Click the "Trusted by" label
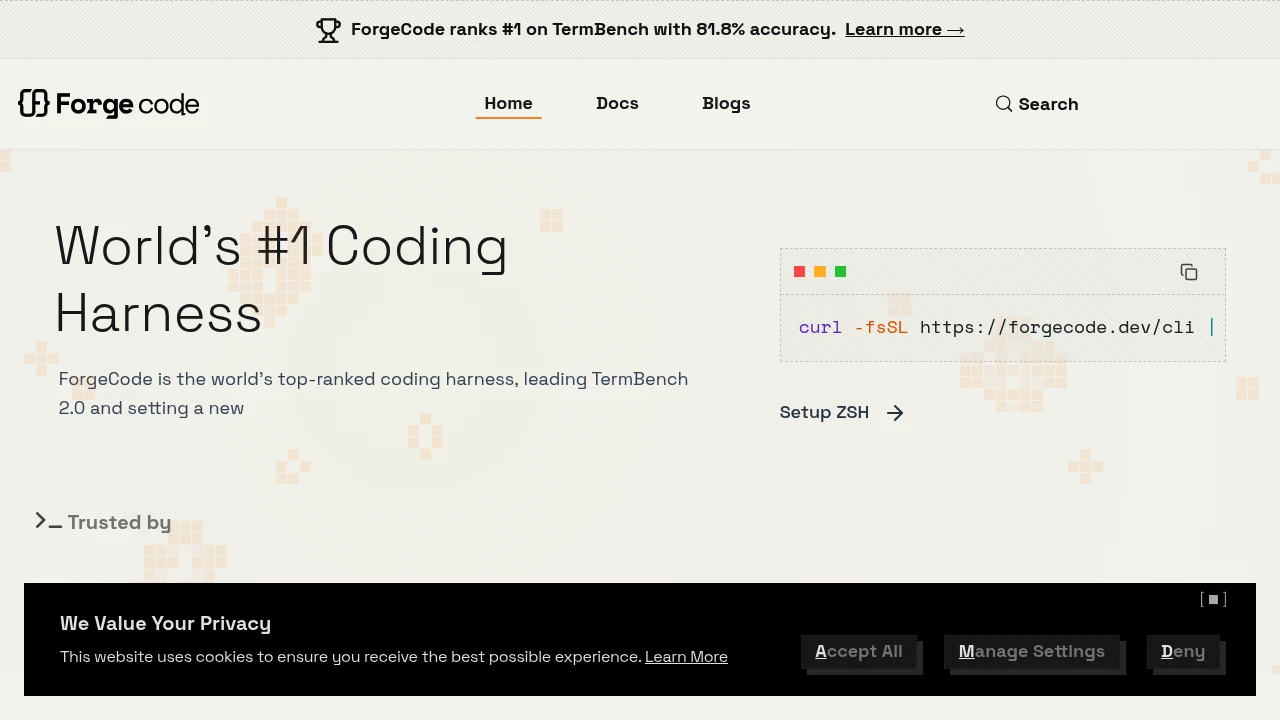This screenshot has width=1280, height=720. [119, 522]
